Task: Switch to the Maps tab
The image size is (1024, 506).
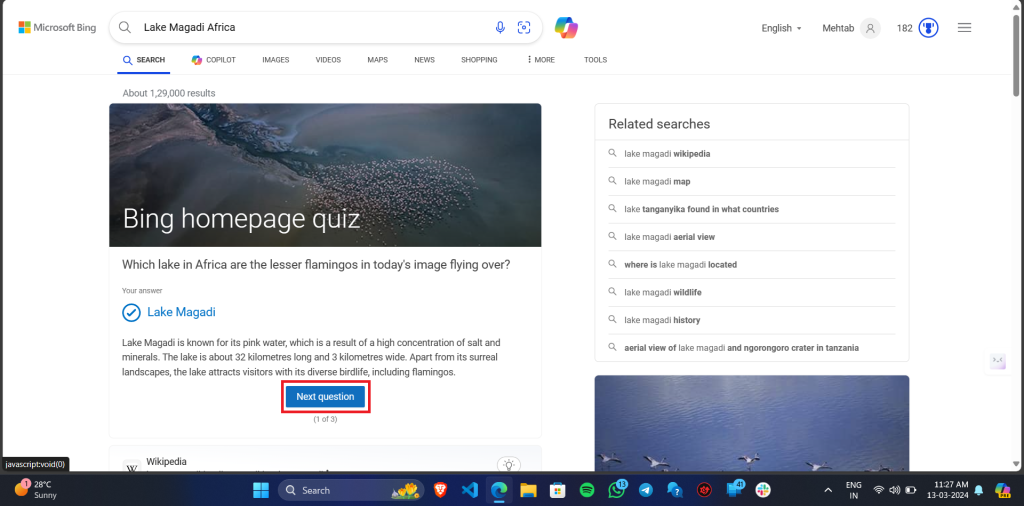Action: (377, 60)
